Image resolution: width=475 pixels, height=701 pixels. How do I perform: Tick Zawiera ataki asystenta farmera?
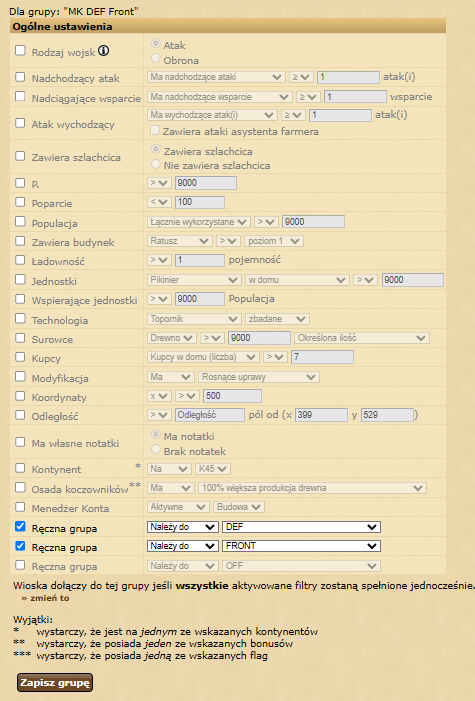155,130
